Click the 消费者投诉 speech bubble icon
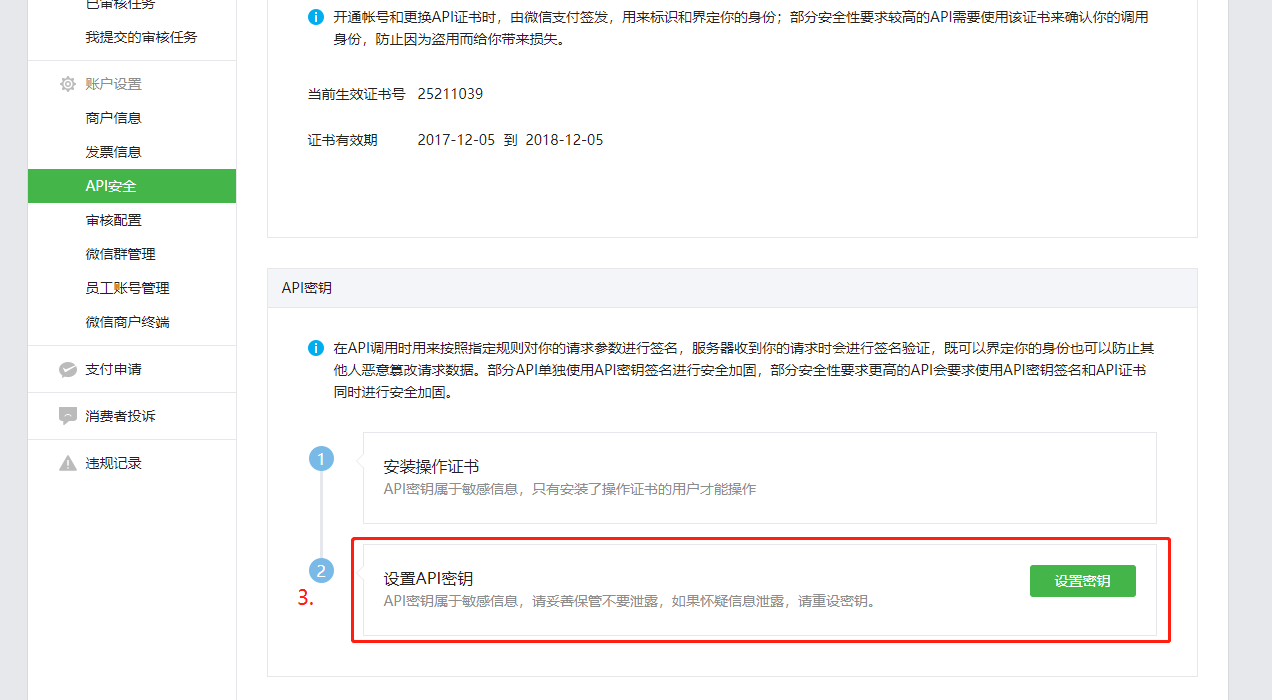Screen dimensions: 1272x700 pyautogui.click(x=68, y=416)
